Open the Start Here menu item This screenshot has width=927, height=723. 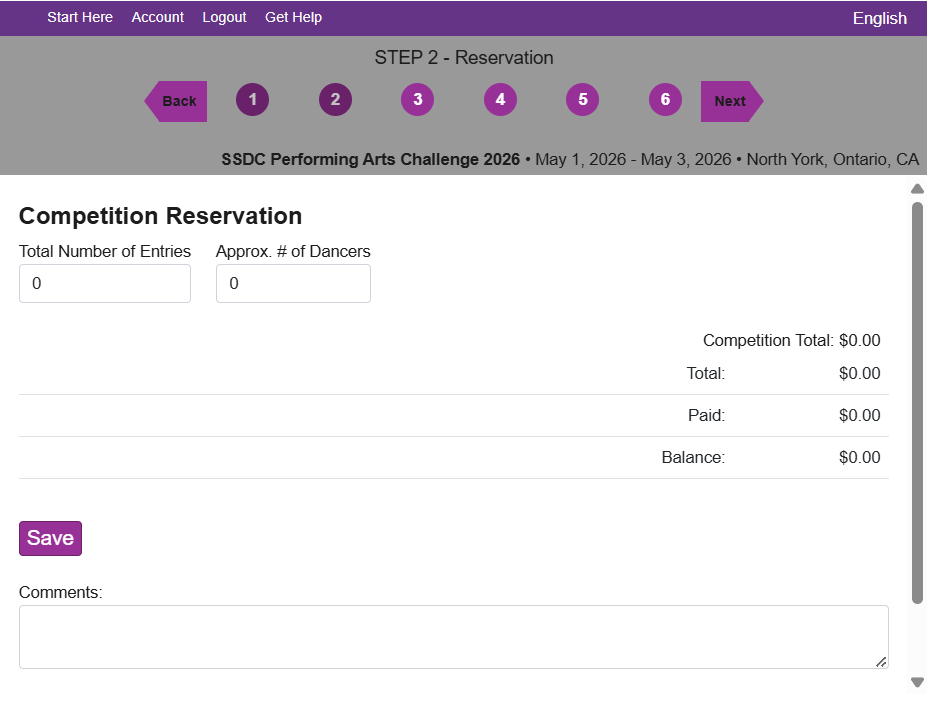coord(80,17)
